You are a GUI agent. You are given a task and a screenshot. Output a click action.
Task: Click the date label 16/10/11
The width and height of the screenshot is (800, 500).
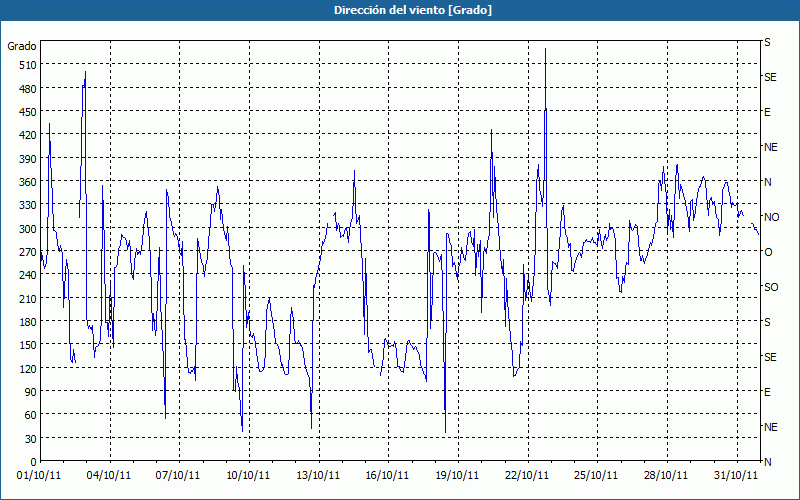(387, 476)
